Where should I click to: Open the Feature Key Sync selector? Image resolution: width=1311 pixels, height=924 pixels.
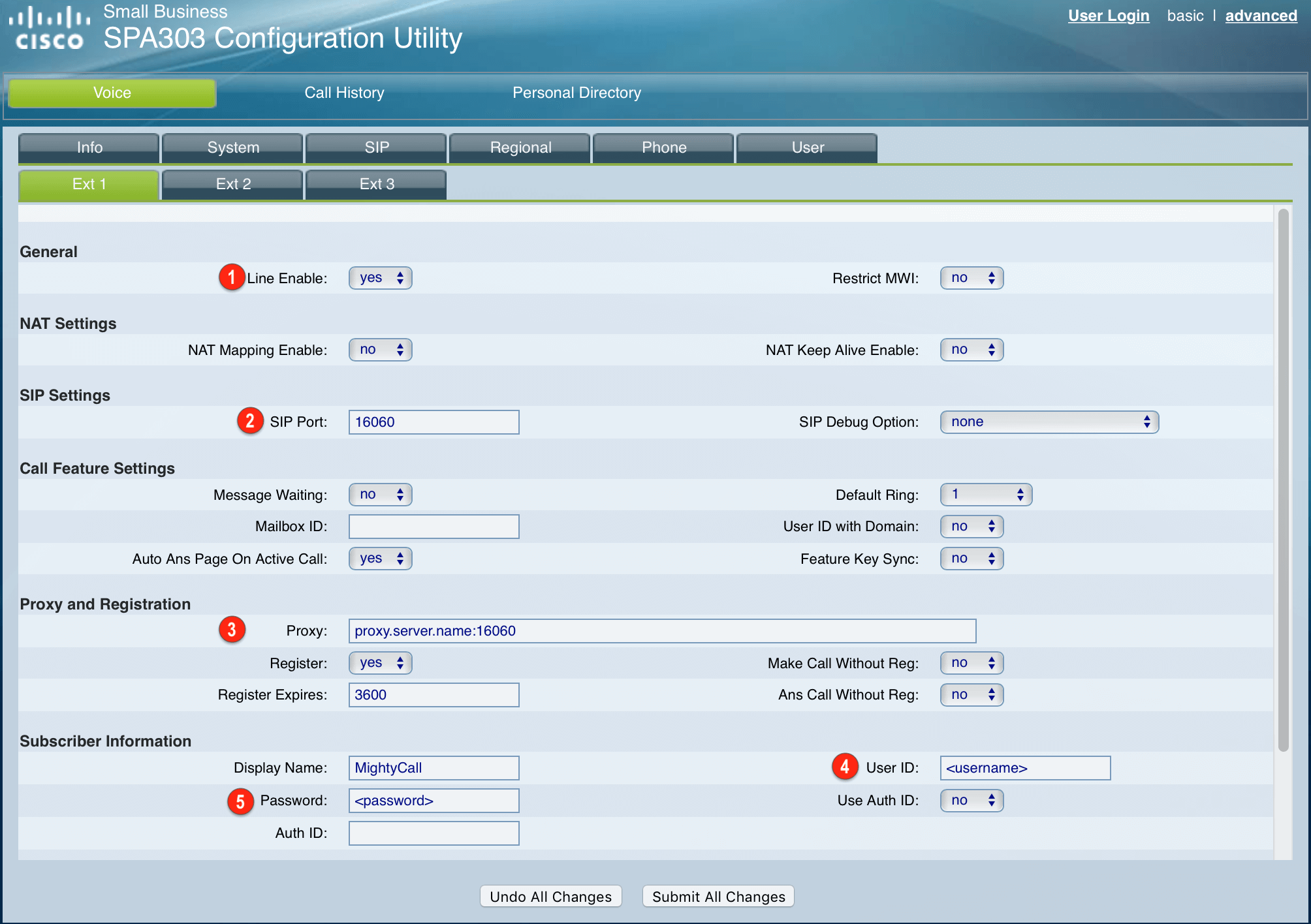(971, 559)
